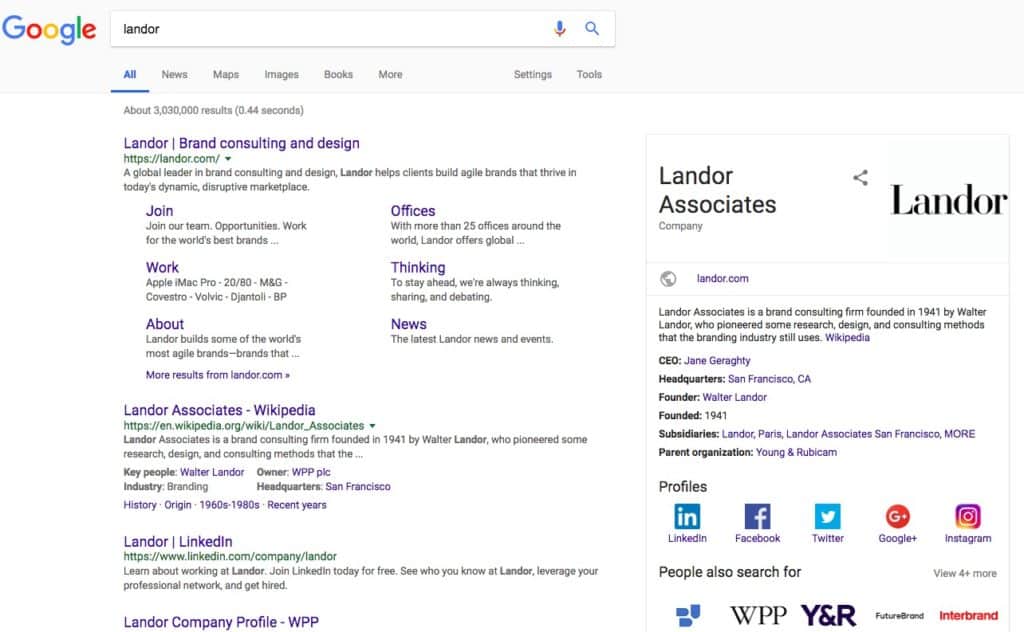This screenshot has width=1024, height=632.
Task: Click San Francisco, CA headquarters link in panel
Action: point(769,379)
